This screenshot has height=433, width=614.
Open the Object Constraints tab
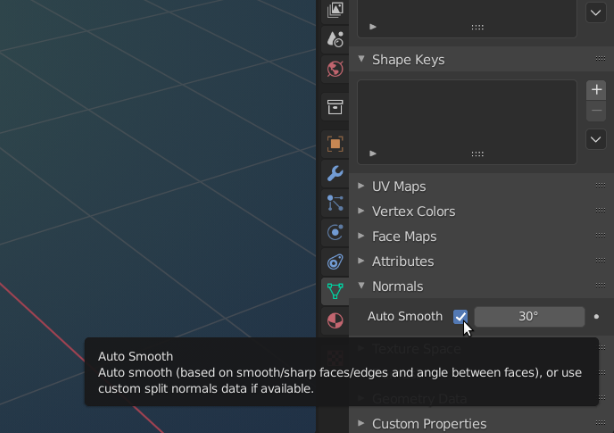[x=335, y=262]
